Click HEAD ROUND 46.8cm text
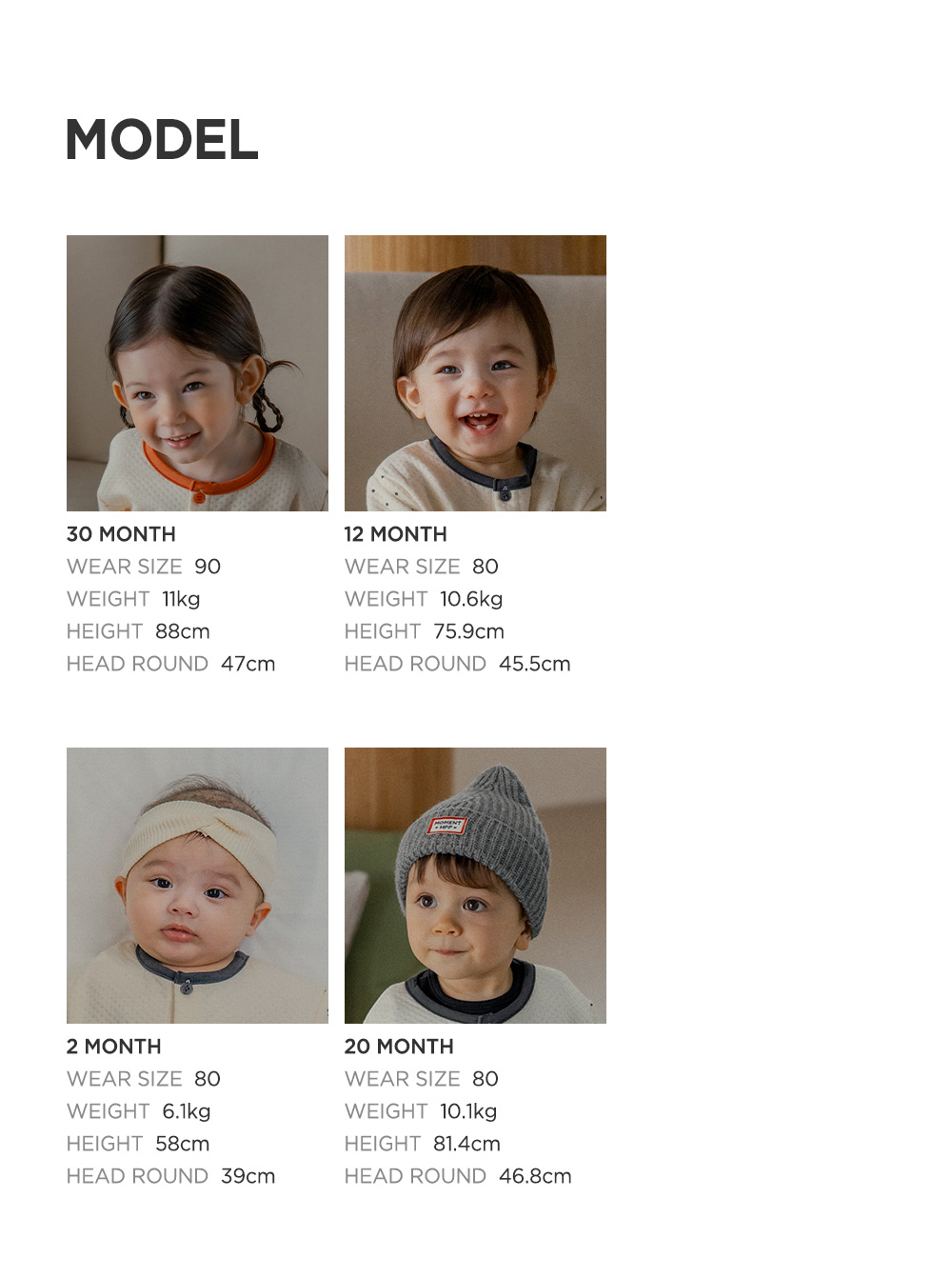 click(x=458, y=1176)
